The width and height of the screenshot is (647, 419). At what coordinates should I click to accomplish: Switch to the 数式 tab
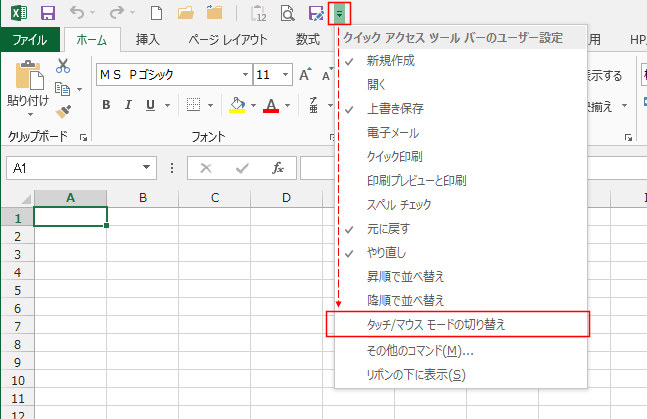pos(308,40)
